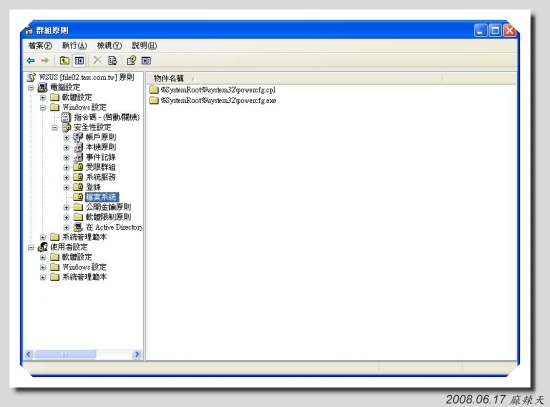Click the 使用者設定 user icon

pyautogui.click(x=42, y=247)
